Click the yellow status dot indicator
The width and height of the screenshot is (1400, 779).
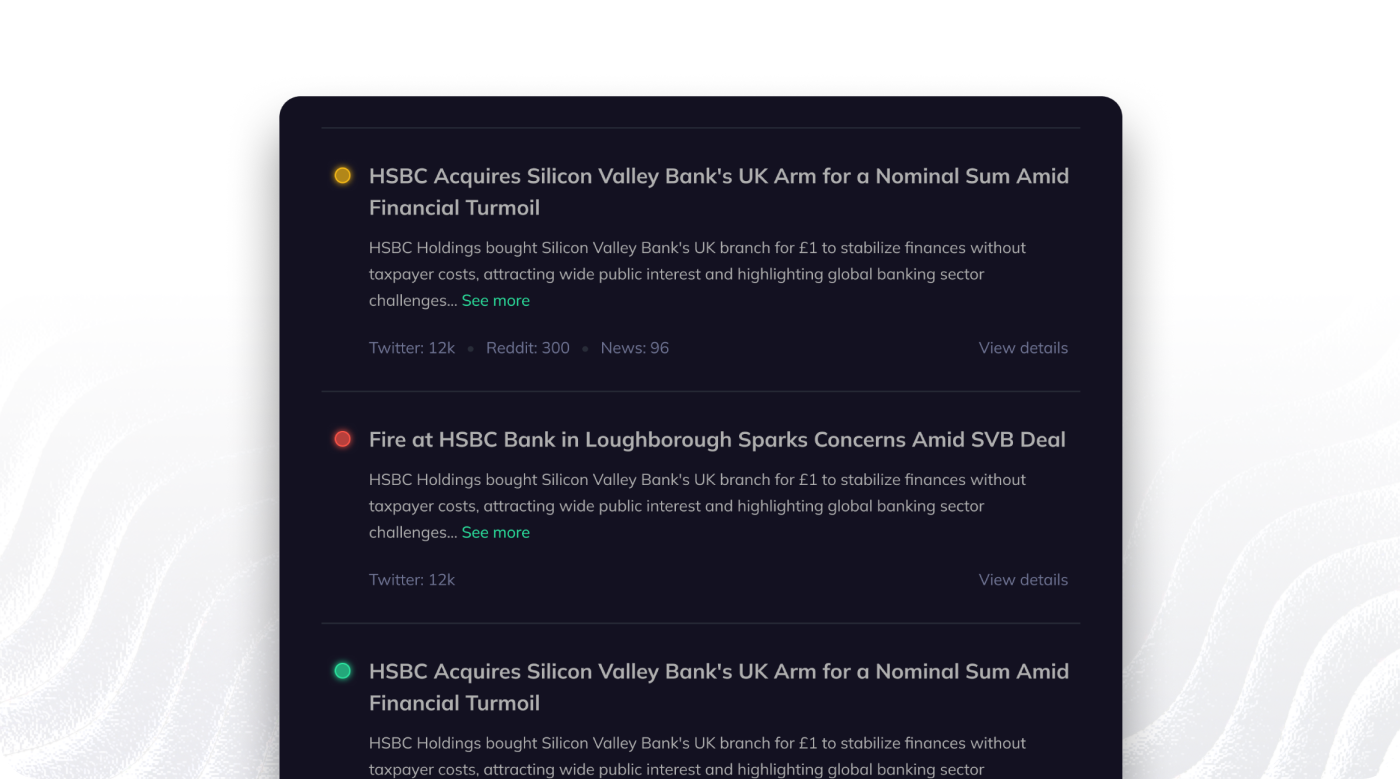pyautogui.click(x=342, y=175)
